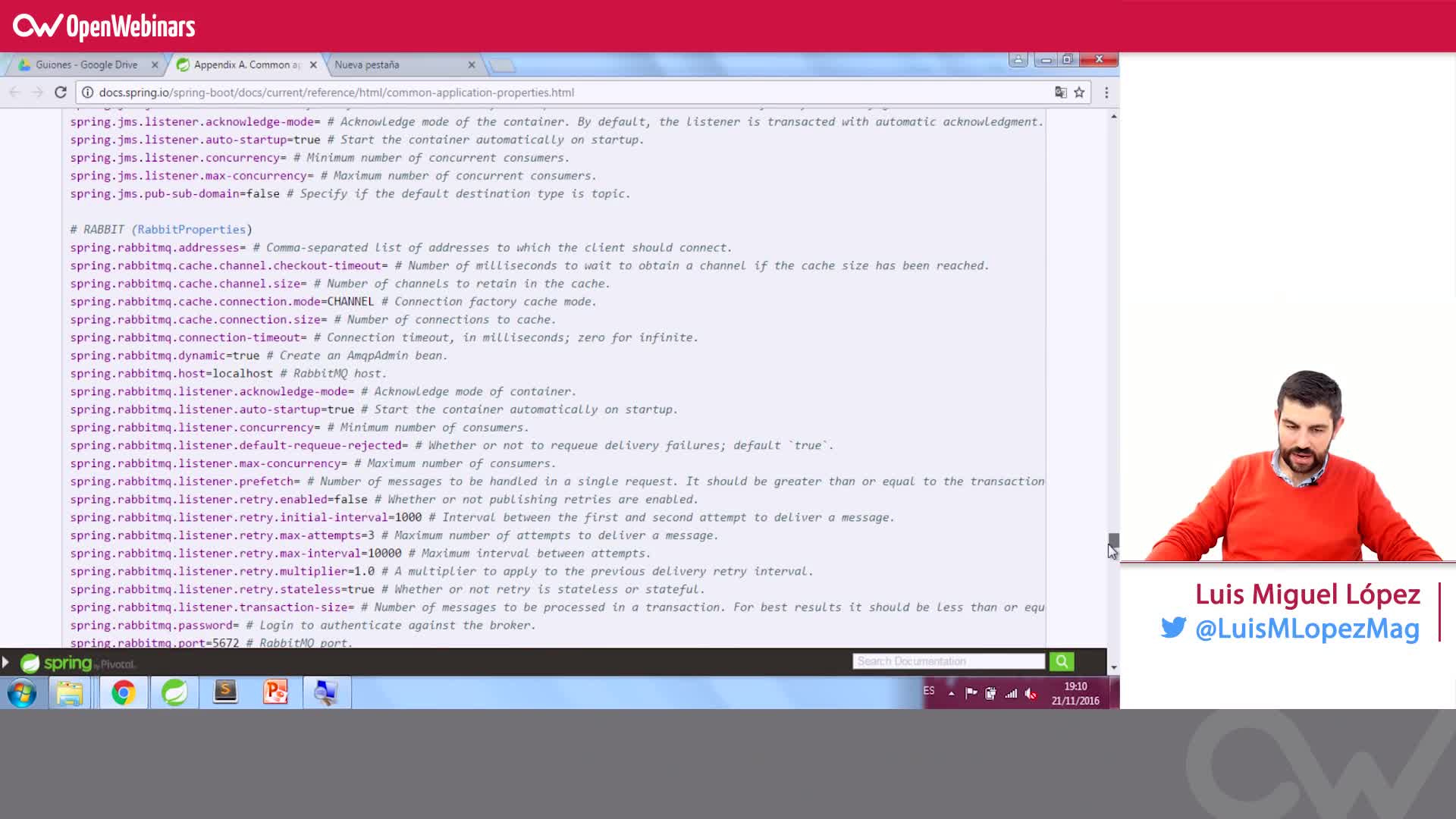Open Google Chrome taskbar icon

coord(123,692)
